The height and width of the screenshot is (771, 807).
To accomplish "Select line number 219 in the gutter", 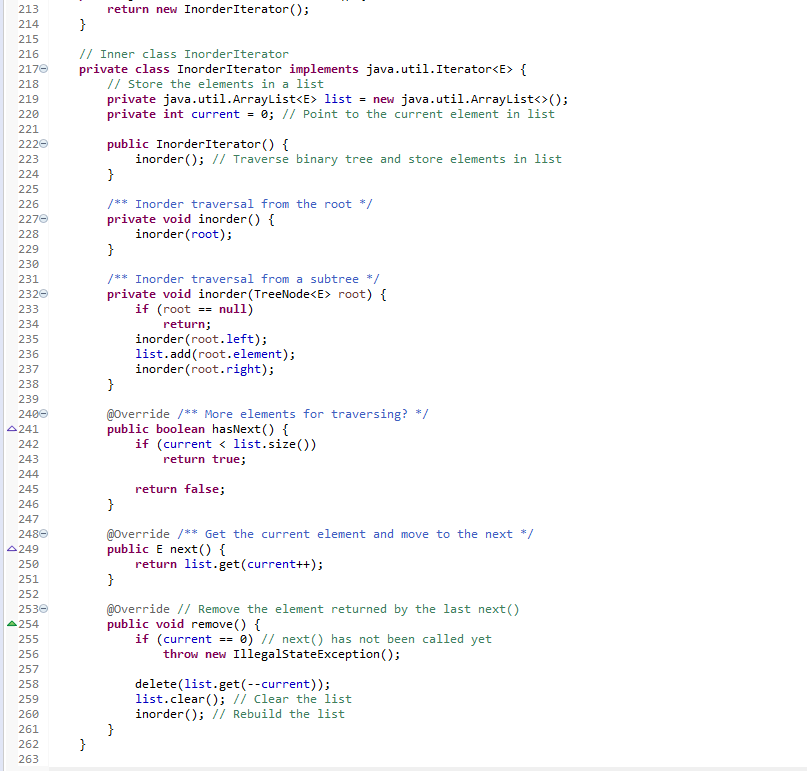I will [27, 98].
